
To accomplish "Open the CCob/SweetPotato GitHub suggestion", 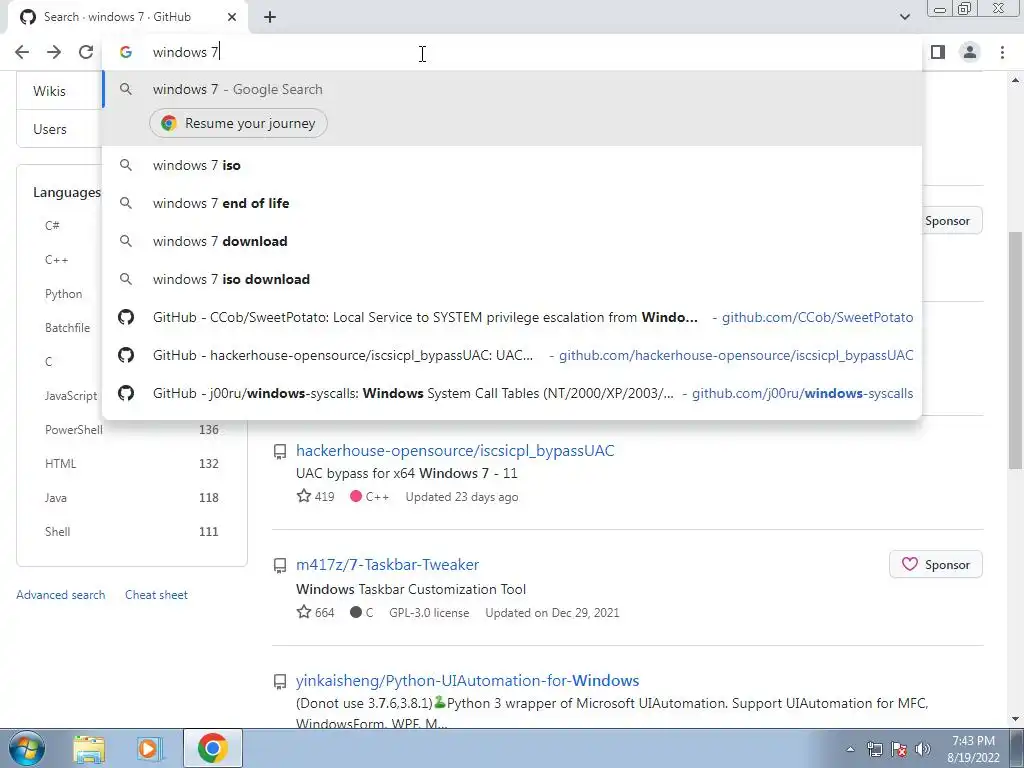I will (x=512, y=317).
